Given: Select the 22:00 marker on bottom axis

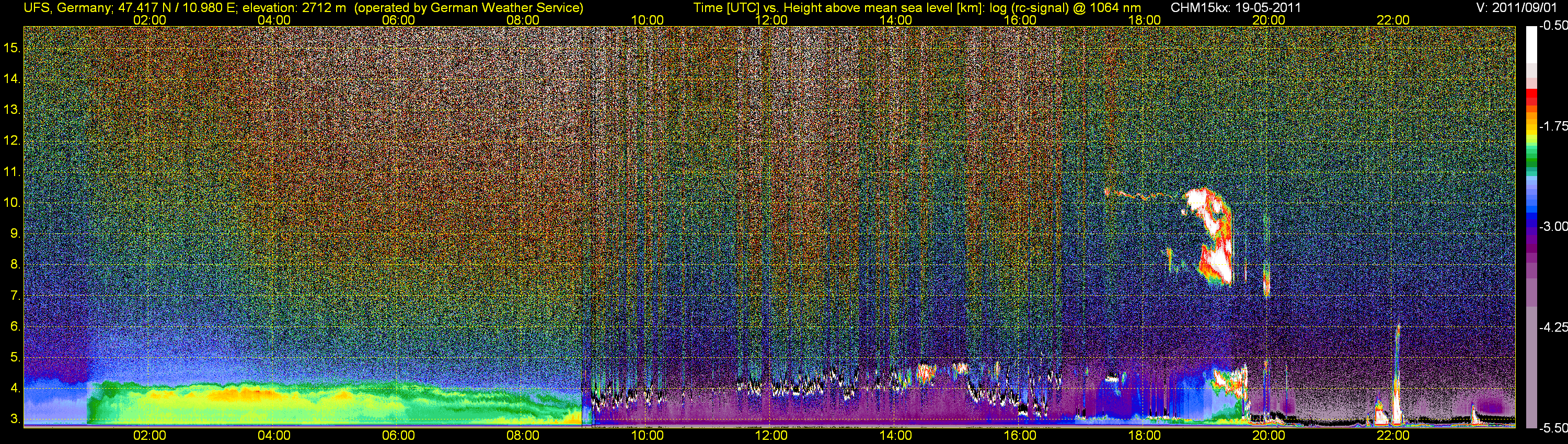Looking at the screenshot, I should tap(1393, 436).
